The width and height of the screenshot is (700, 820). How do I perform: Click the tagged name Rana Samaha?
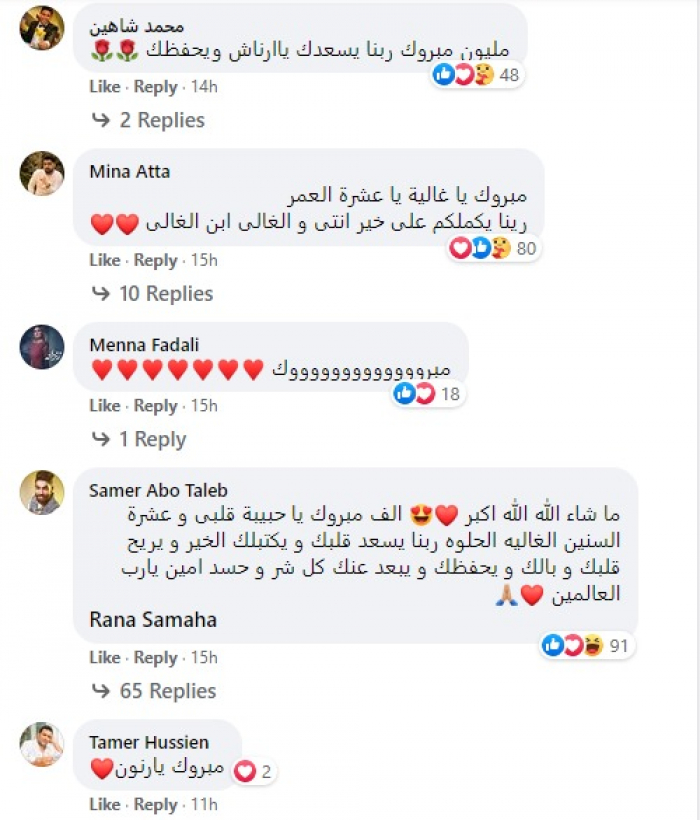(153, 620)
